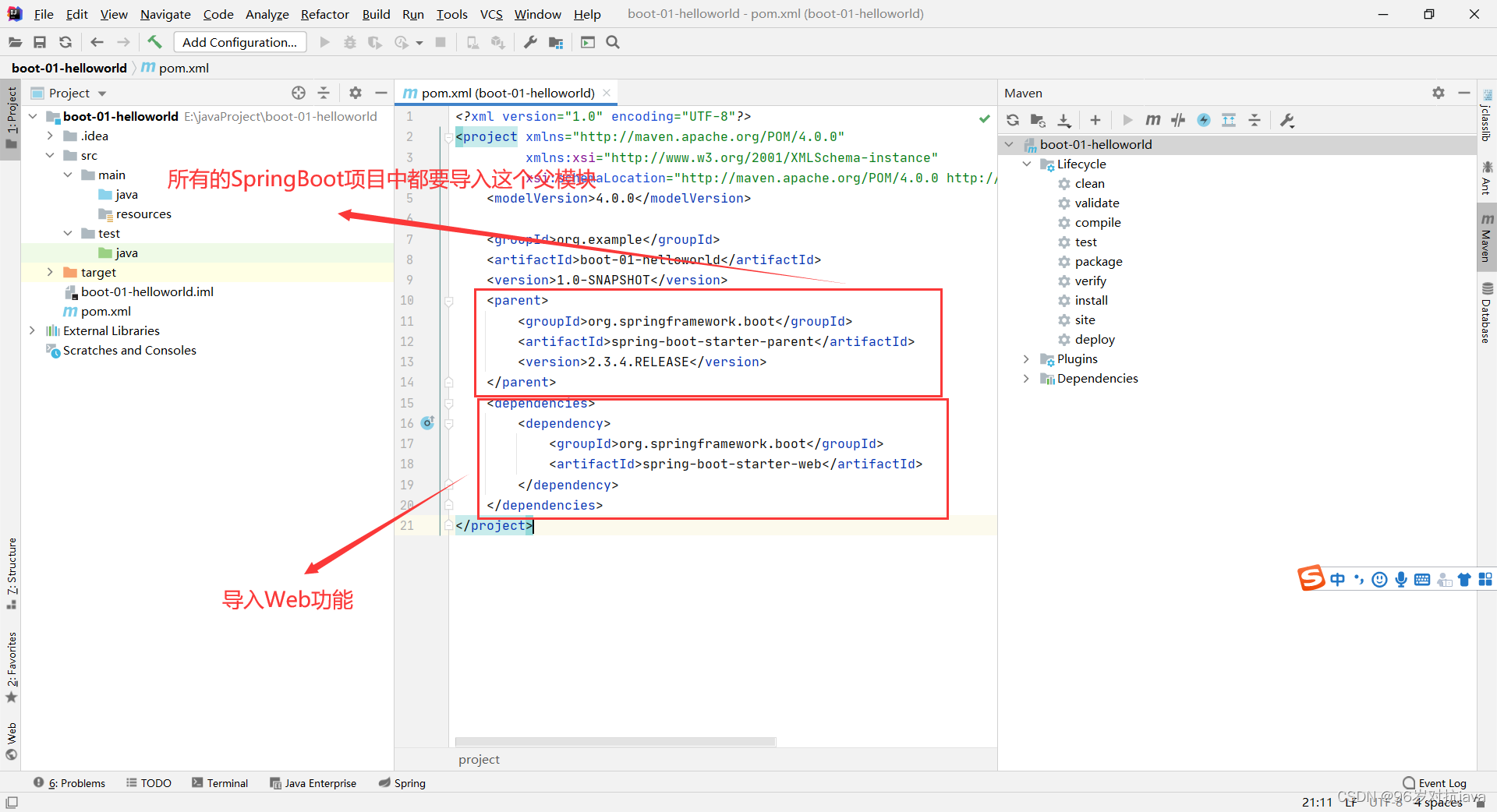Open the Navigate menu

tap(165, 14)
